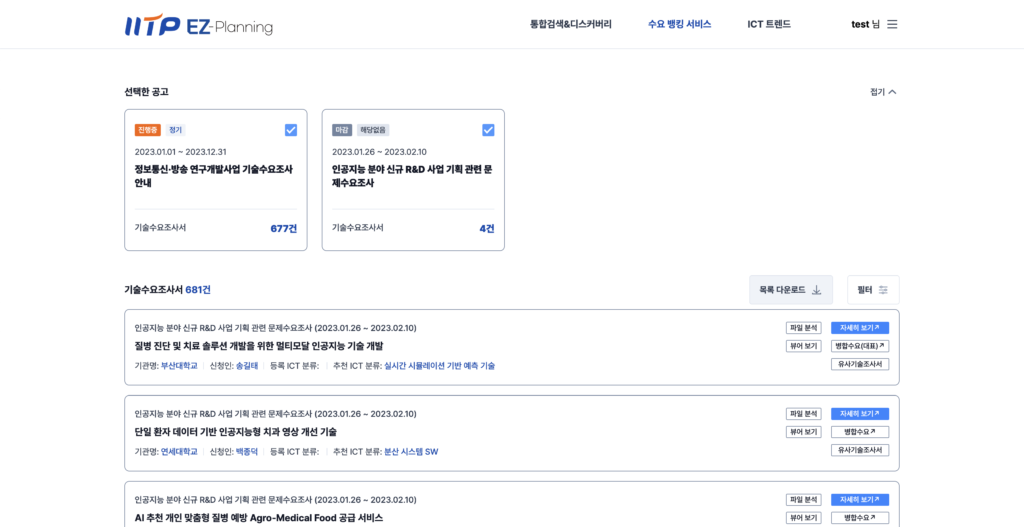The width and height of the screenshot is (1024, 527).
Task: Open the test 님 user menu
Action: pyautogui.click(x=865, y=24)
